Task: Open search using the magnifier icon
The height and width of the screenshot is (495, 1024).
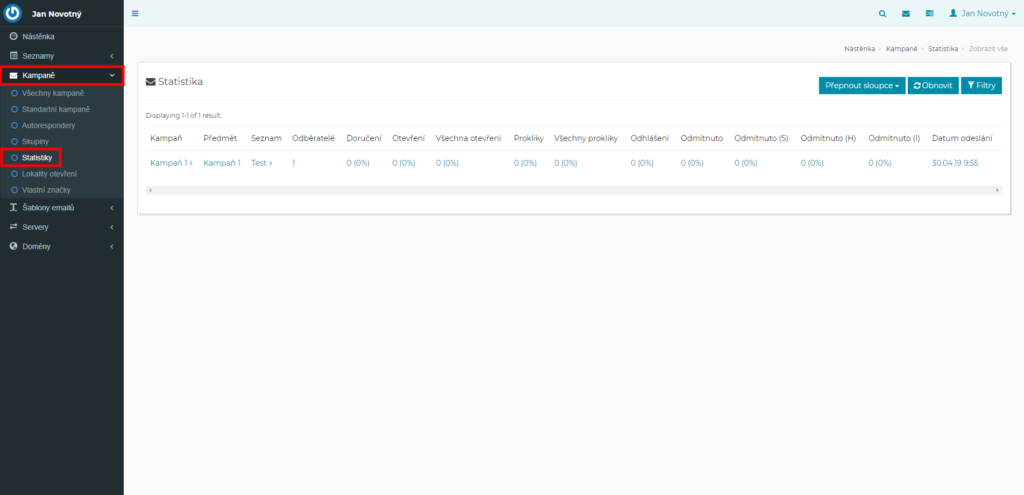Action: coord(882,13)
